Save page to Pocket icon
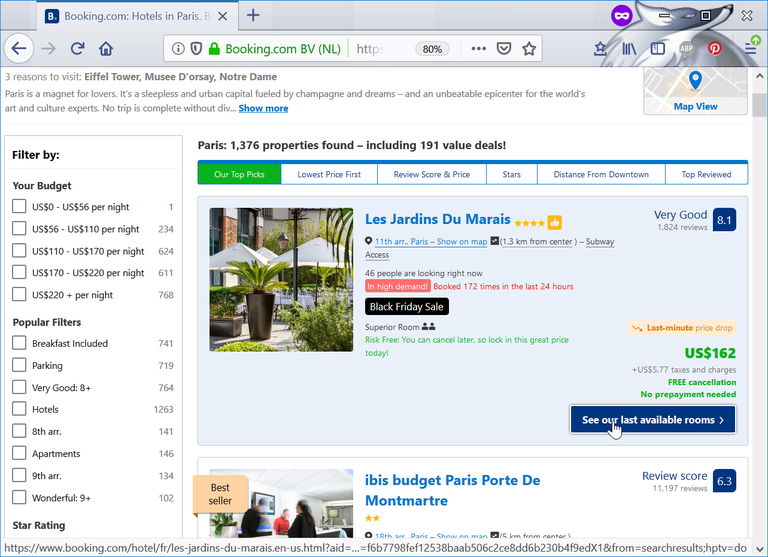 (x=504, y=48)
